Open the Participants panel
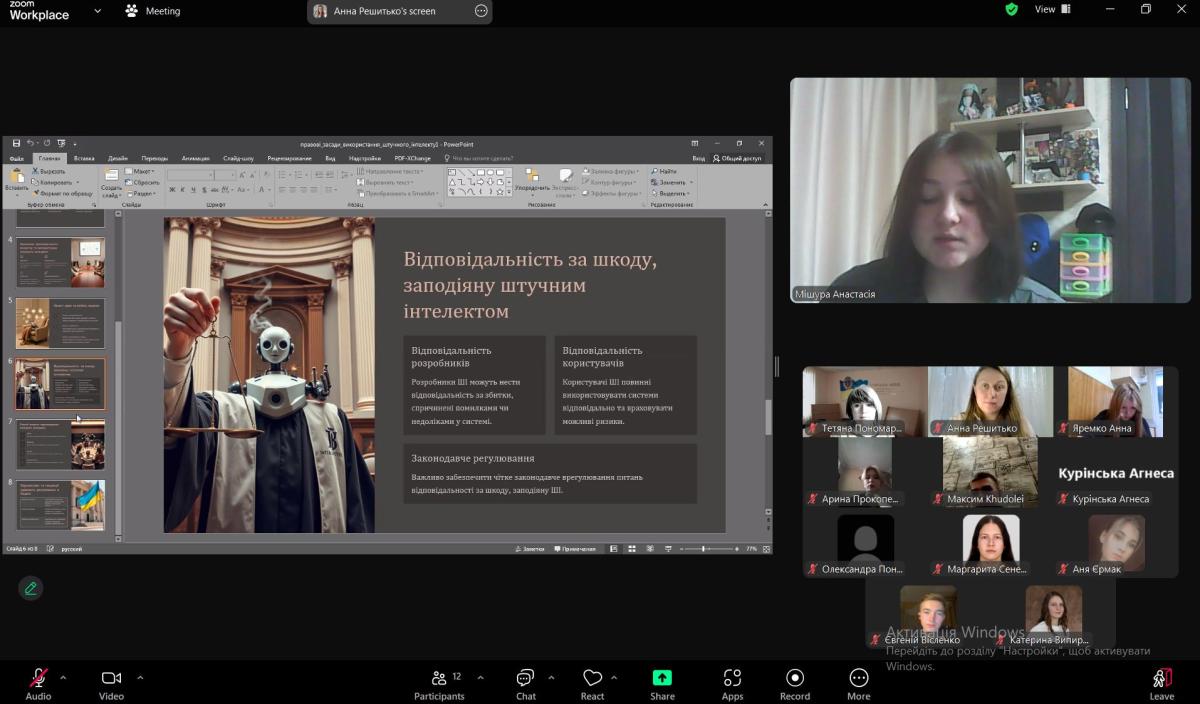The image size is (1200, 704). pyautogui.click(x=440, y=683)
